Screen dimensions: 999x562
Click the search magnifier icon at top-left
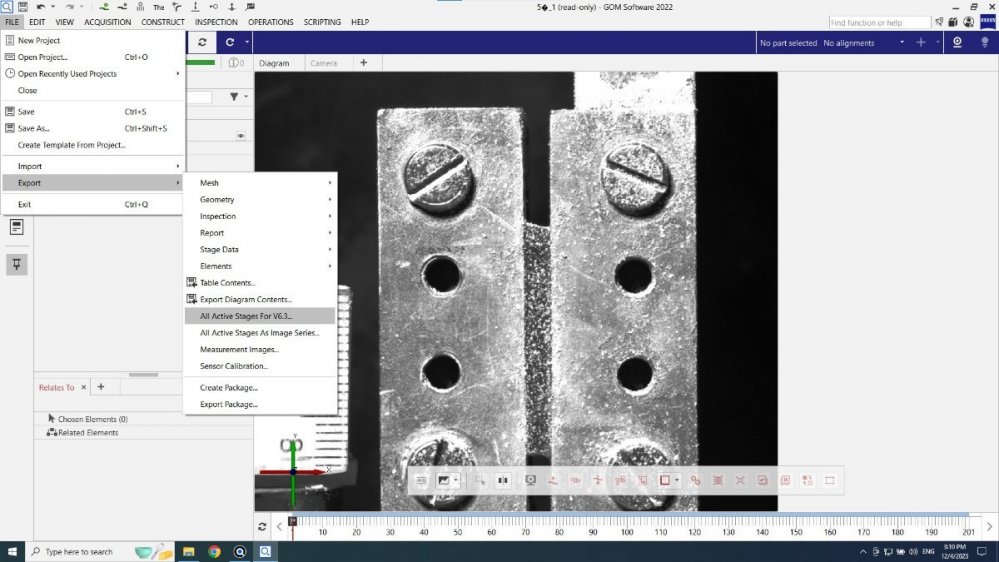[x=7, y=7]
